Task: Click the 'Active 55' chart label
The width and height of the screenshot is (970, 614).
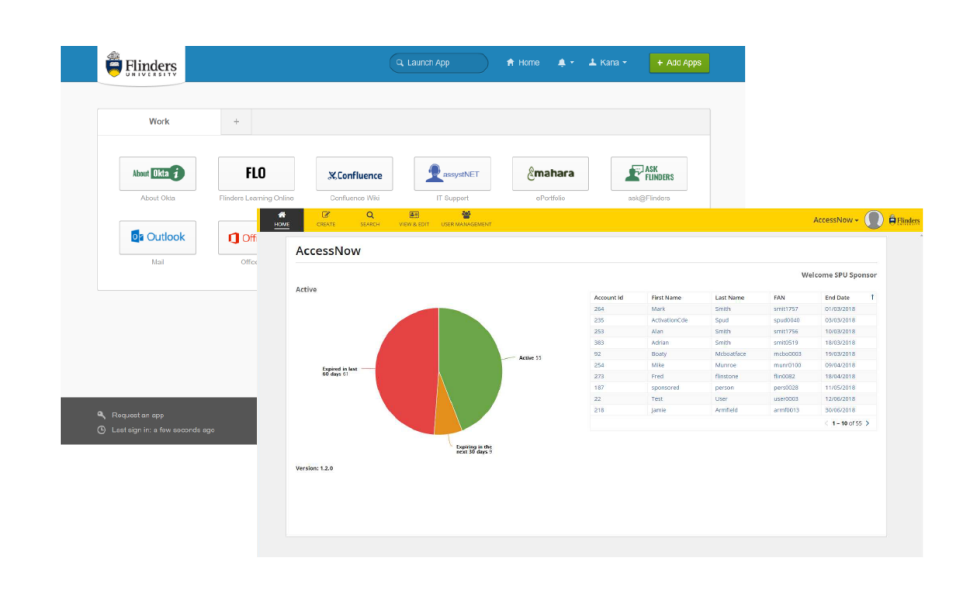Action: pyautogui.click(x=530, y=358)
